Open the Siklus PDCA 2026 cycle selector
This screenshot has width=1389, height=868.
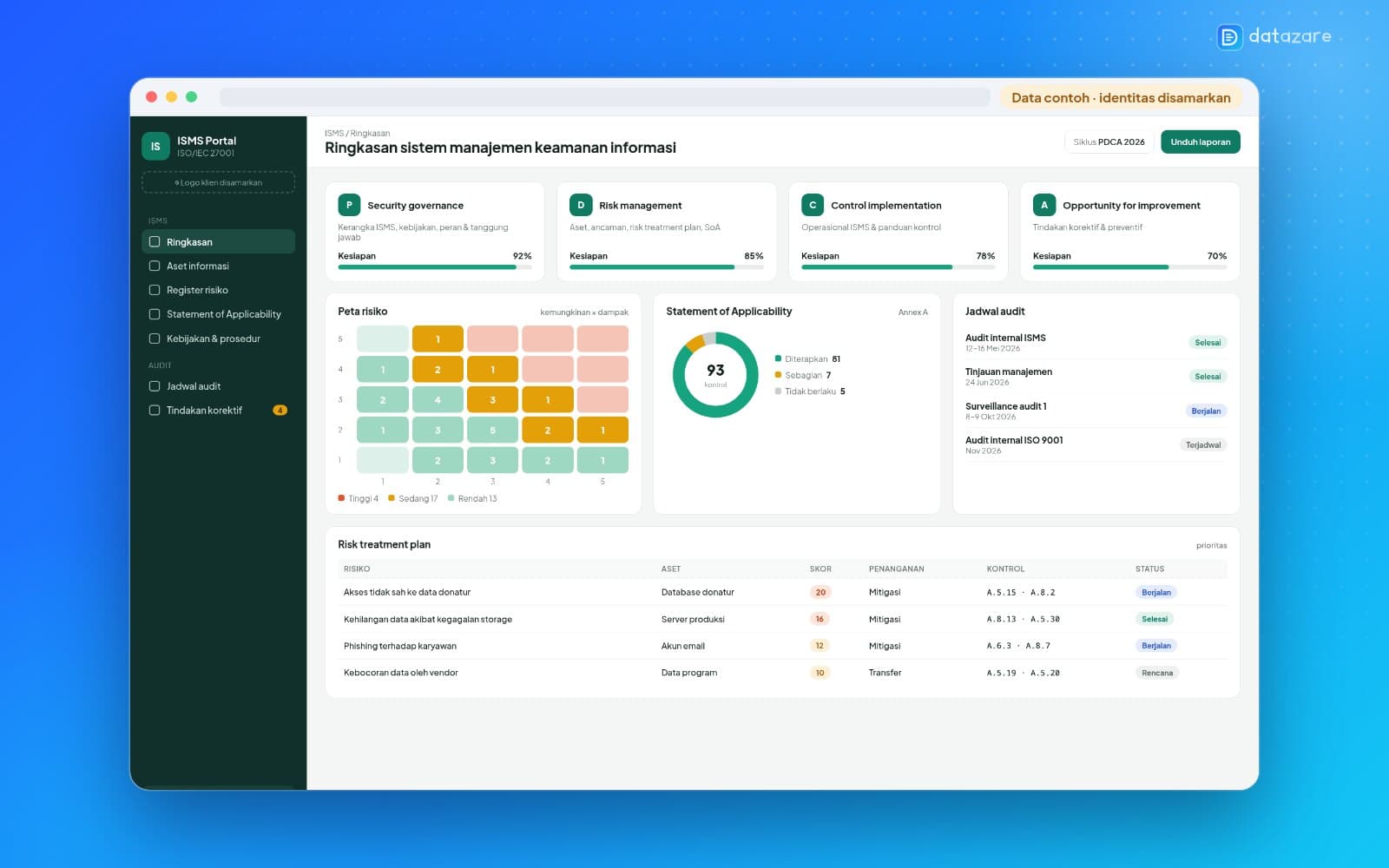1109,141
